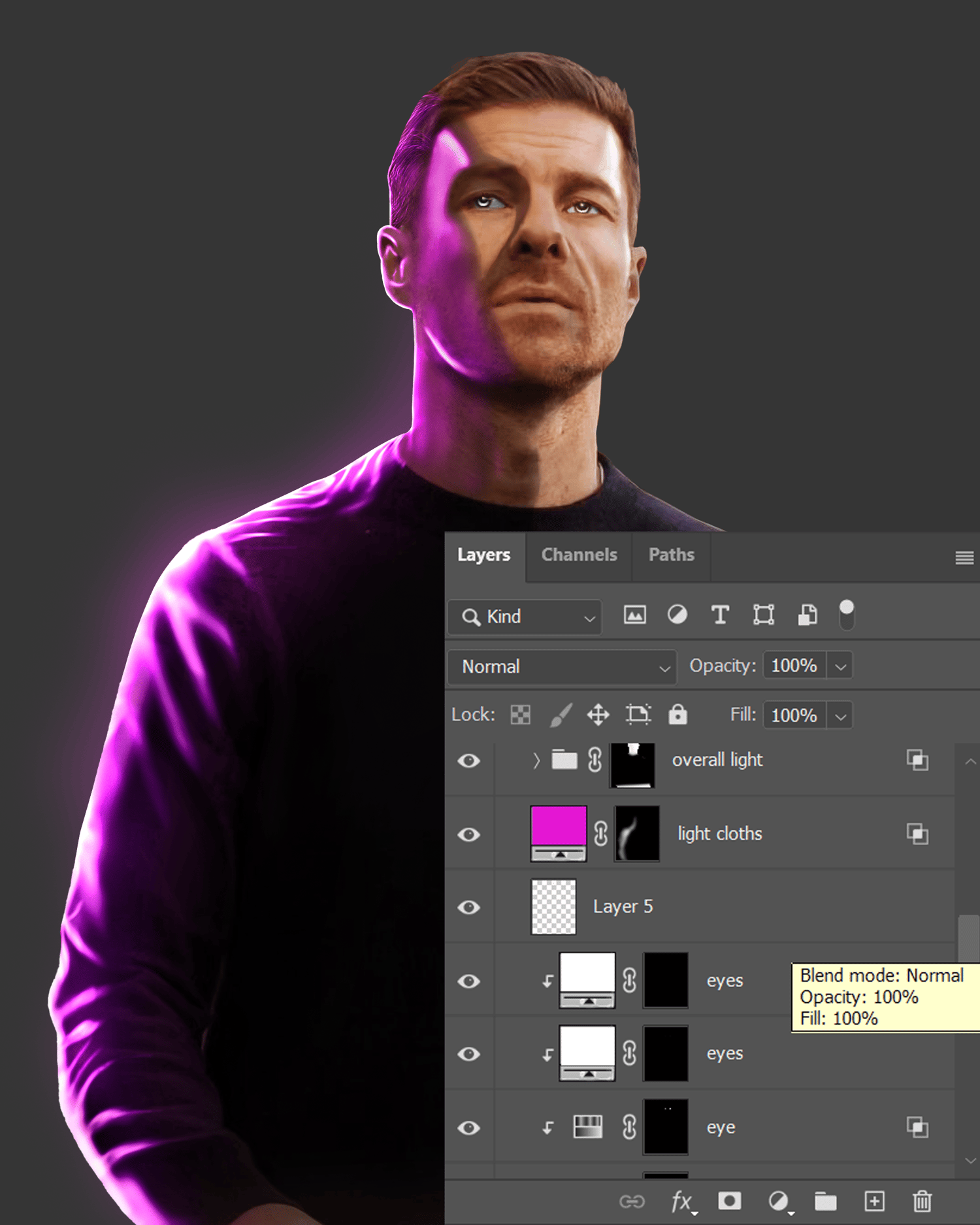Filter for smart objects icon

807,615
